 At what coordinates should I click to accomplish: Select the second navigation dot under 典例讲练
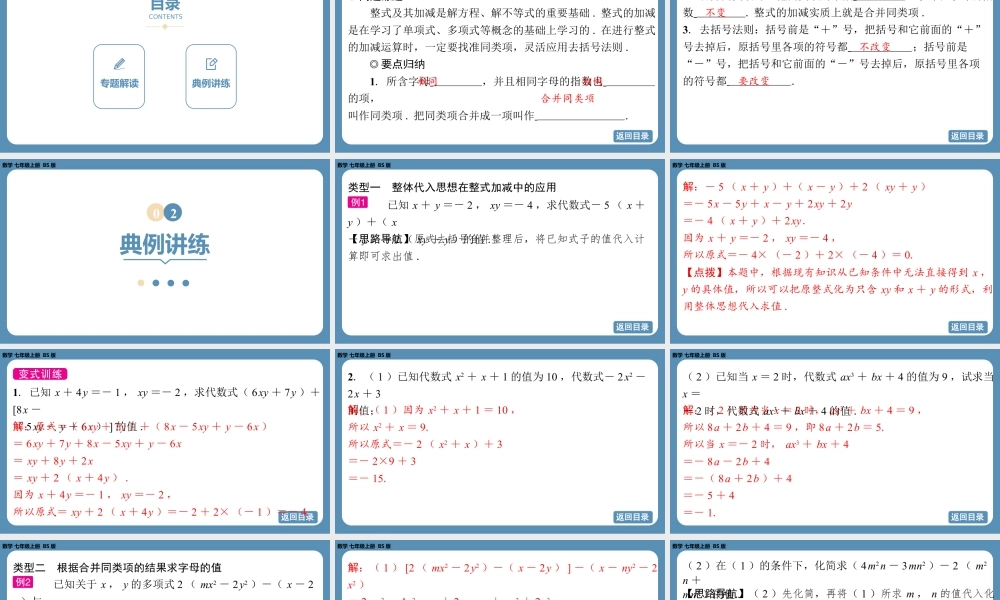click(156, 282)
